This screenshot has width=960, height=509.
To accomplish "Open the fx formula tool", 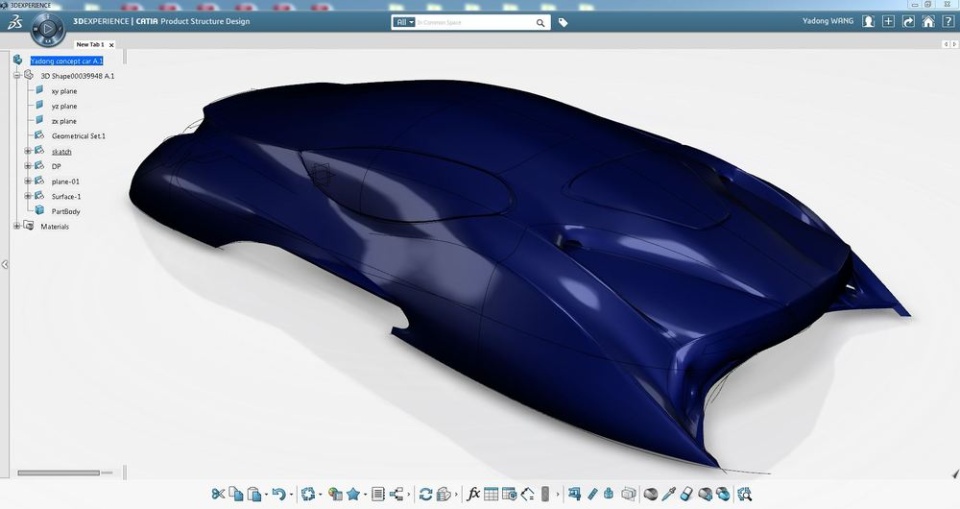I will pos(473,494).
